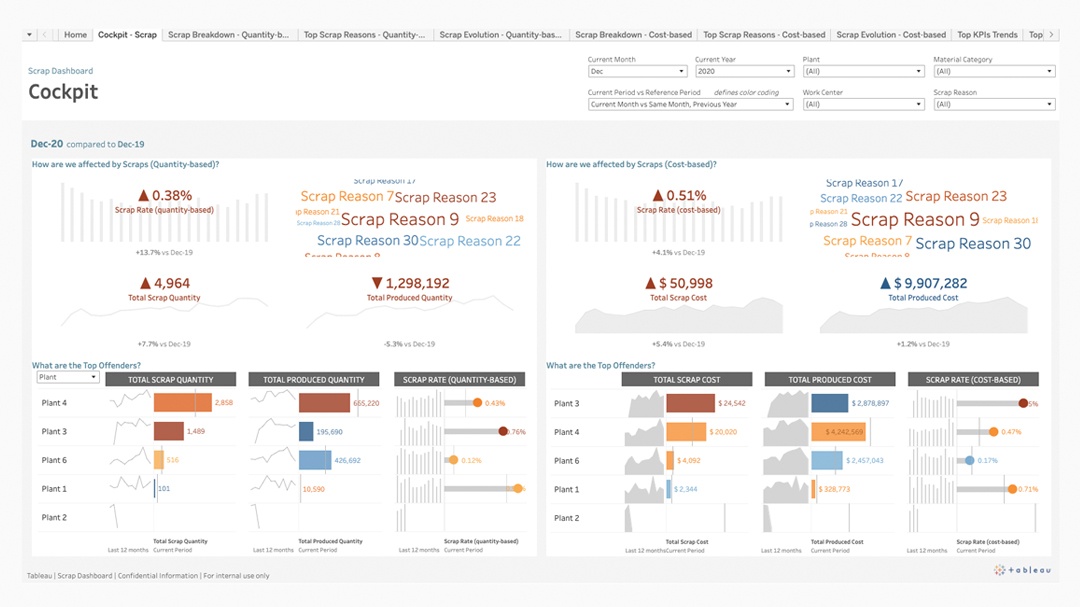Click TOTAL PRODUCED QUANTITY column header
Viewport: 1080px width, 607px height.
coord(313,380)
